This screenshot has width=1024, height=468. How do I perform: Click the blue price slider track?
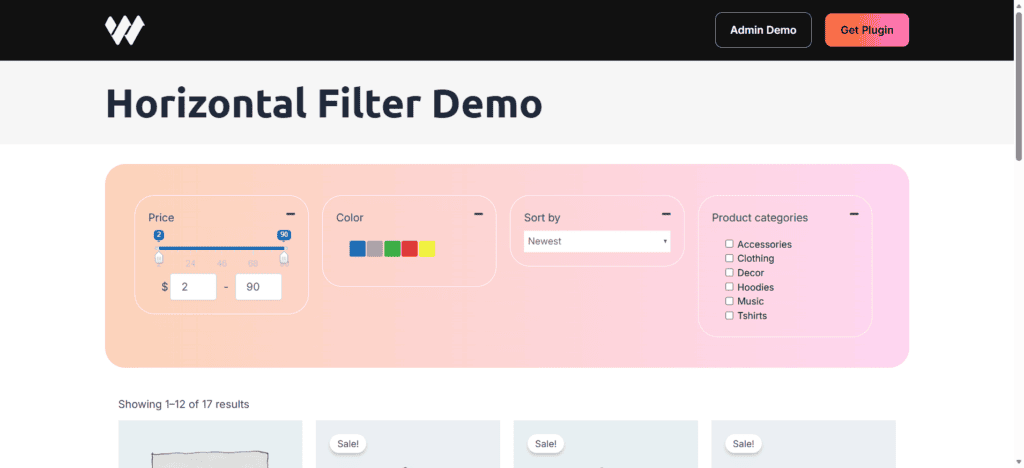221,248
